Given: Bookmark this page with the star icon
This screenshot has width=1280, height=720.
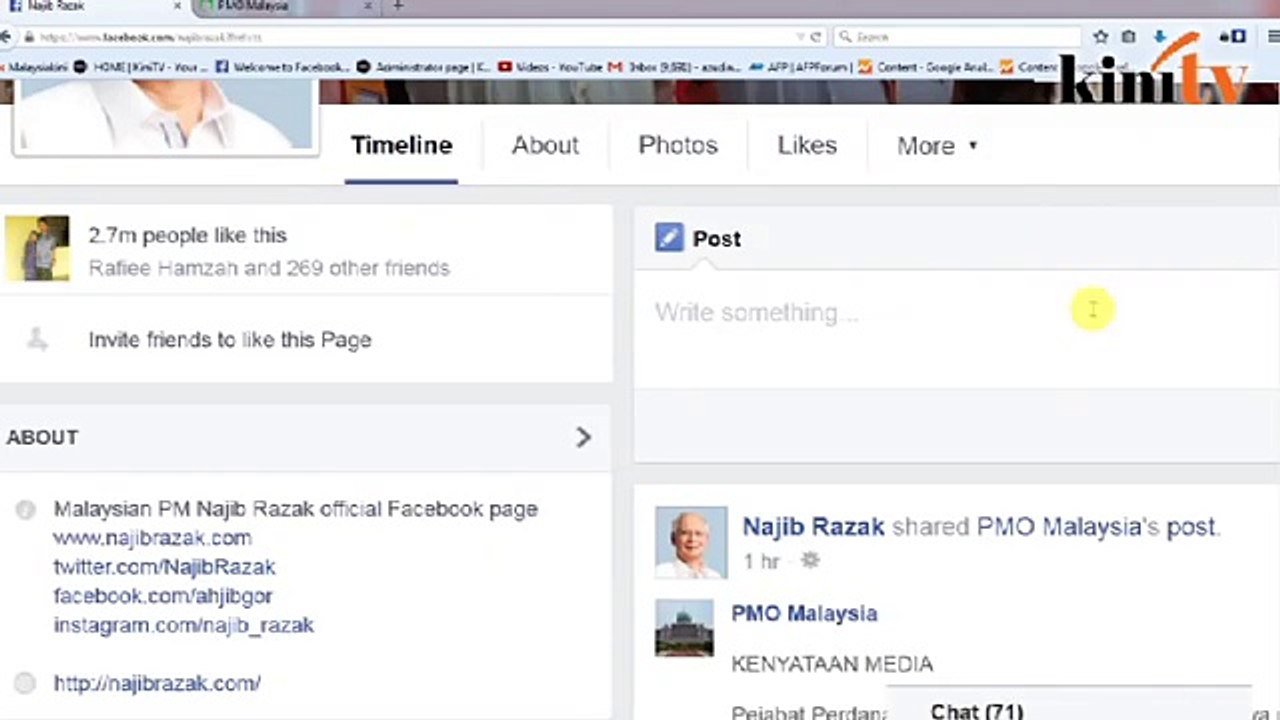Looking at the screenshot, I should [x=1101, y=37].
